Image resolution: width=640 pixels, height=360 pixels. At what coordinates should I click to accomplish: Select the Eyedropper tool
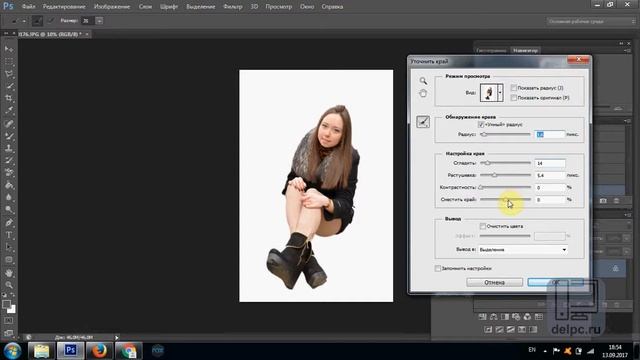pyautogui.click(x=9, y=111)
